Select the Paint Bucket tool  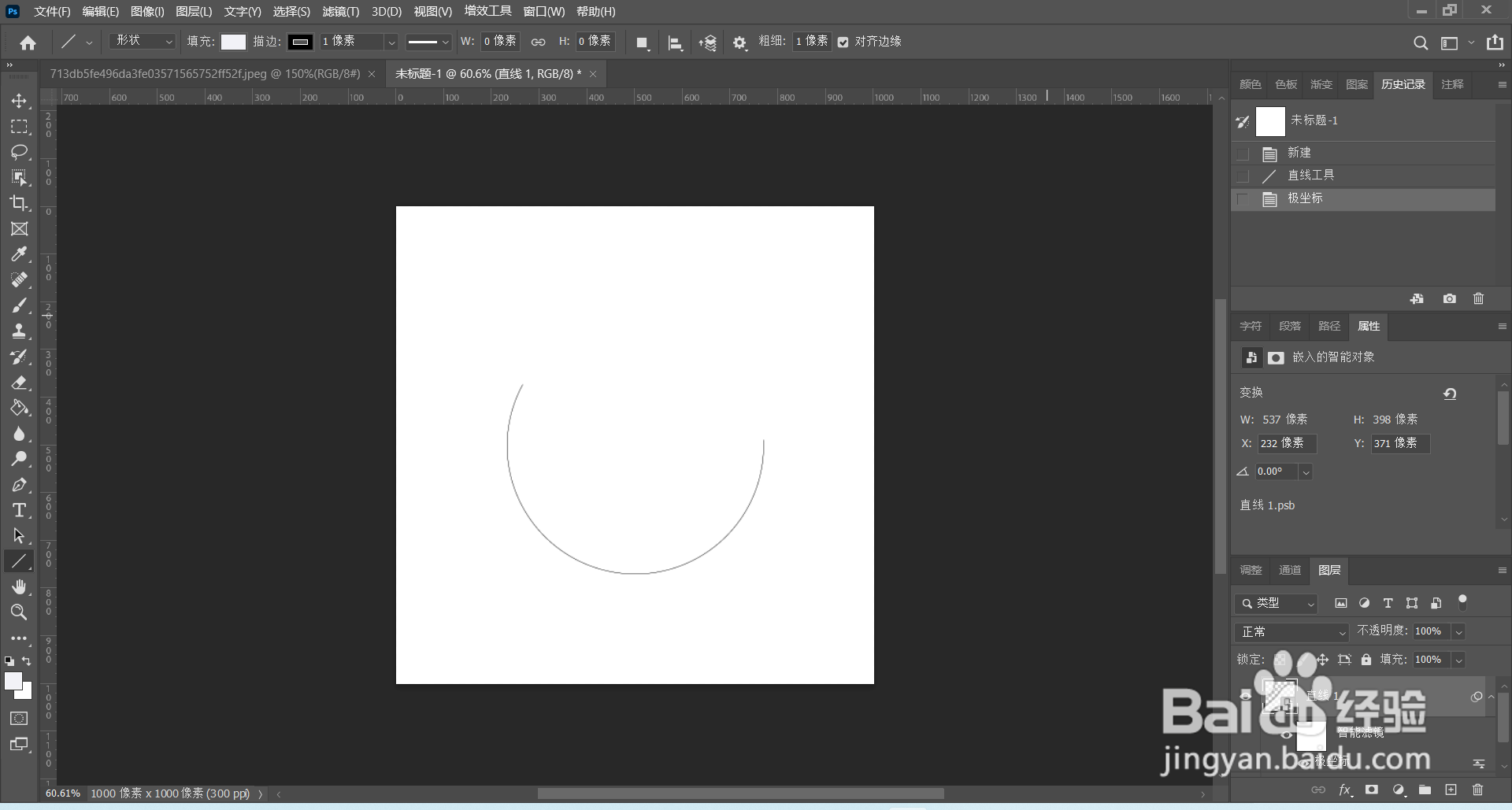(19, 408)
